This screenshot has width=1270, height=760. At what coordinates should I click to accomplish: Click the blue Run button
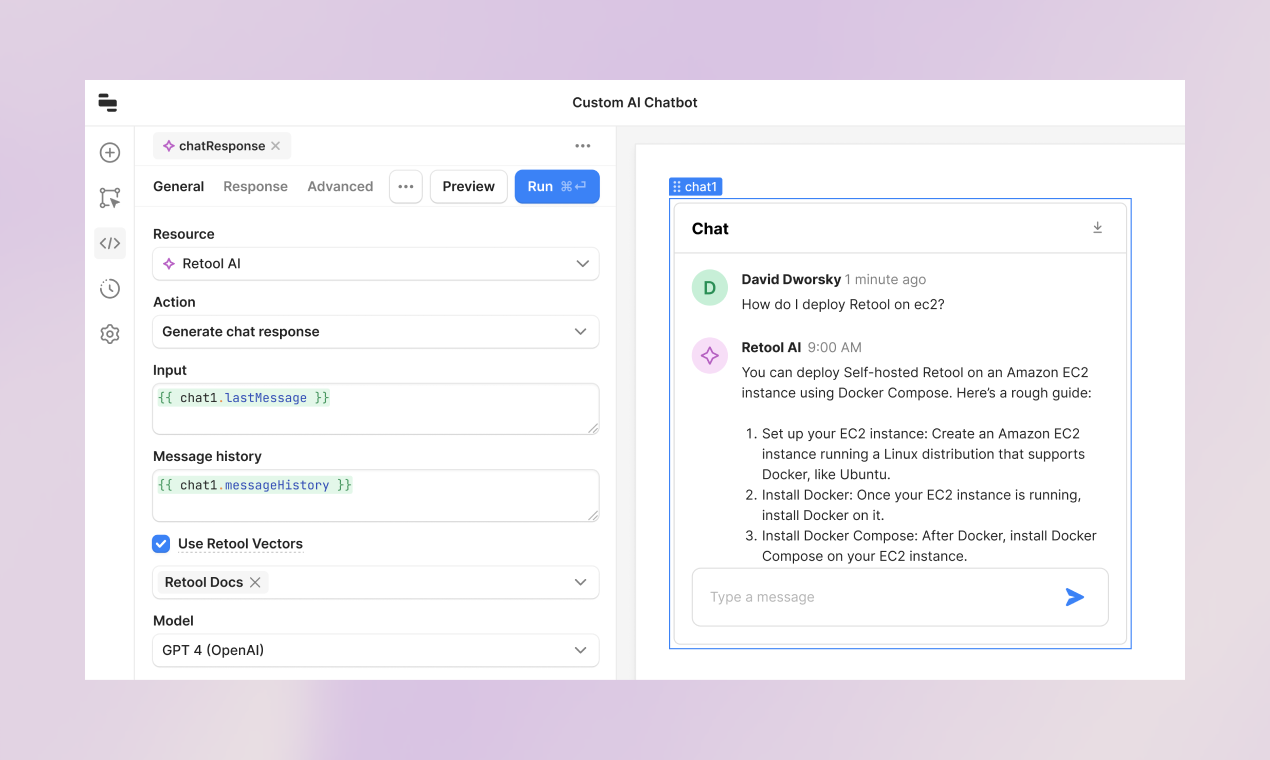pos(557,187)
